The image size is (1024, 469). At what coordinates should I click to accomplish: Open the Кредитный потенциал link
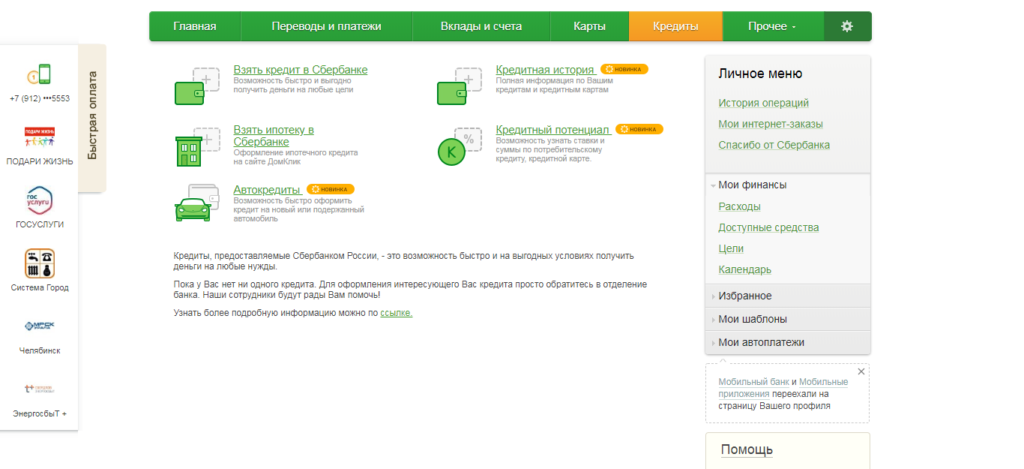coord(552,129)
